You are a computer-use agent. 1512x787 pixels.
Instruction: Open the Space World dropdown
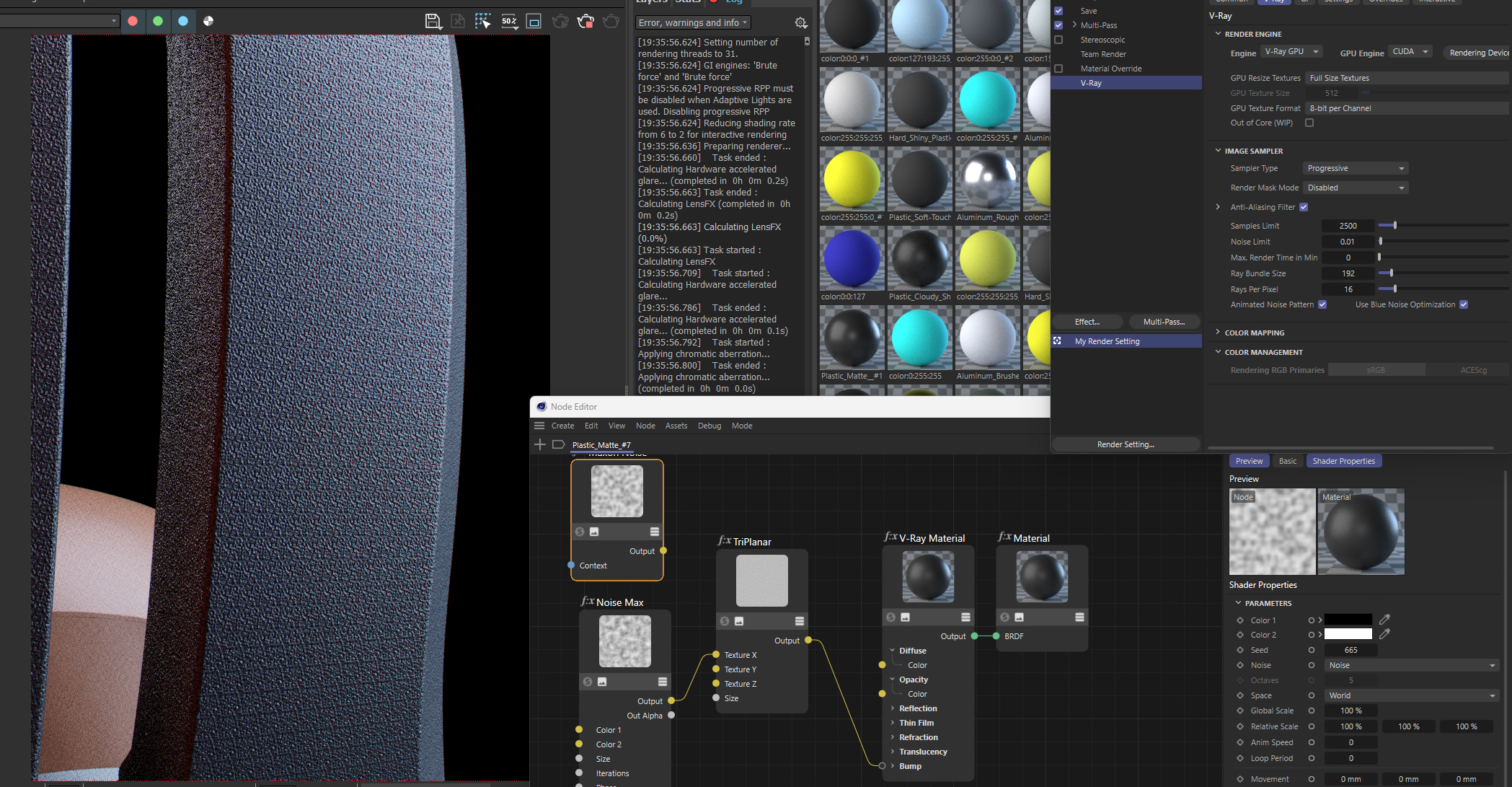[1411, 695]
